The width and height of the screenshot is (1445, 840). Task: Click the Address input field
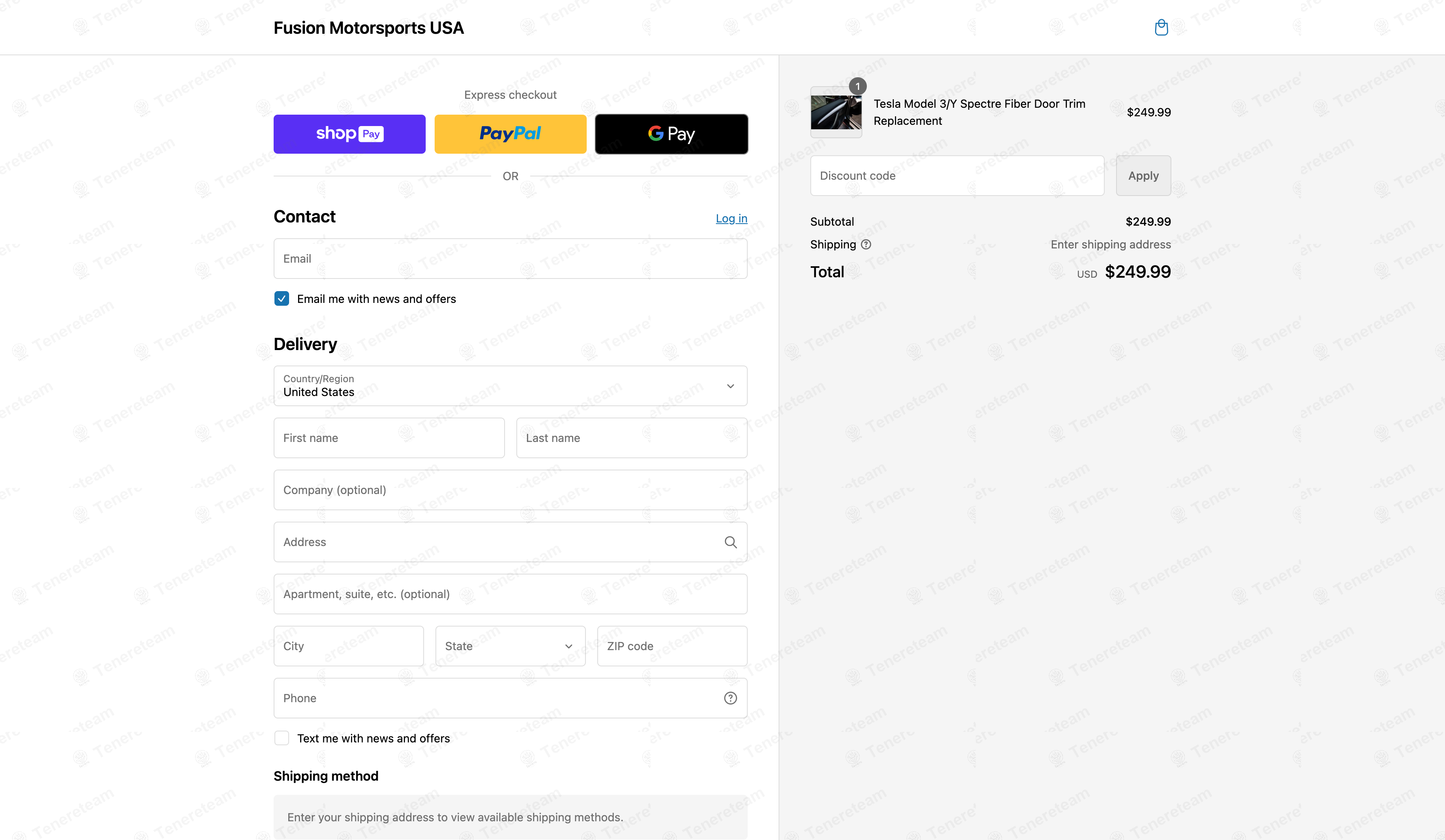[x=510, y=542]
